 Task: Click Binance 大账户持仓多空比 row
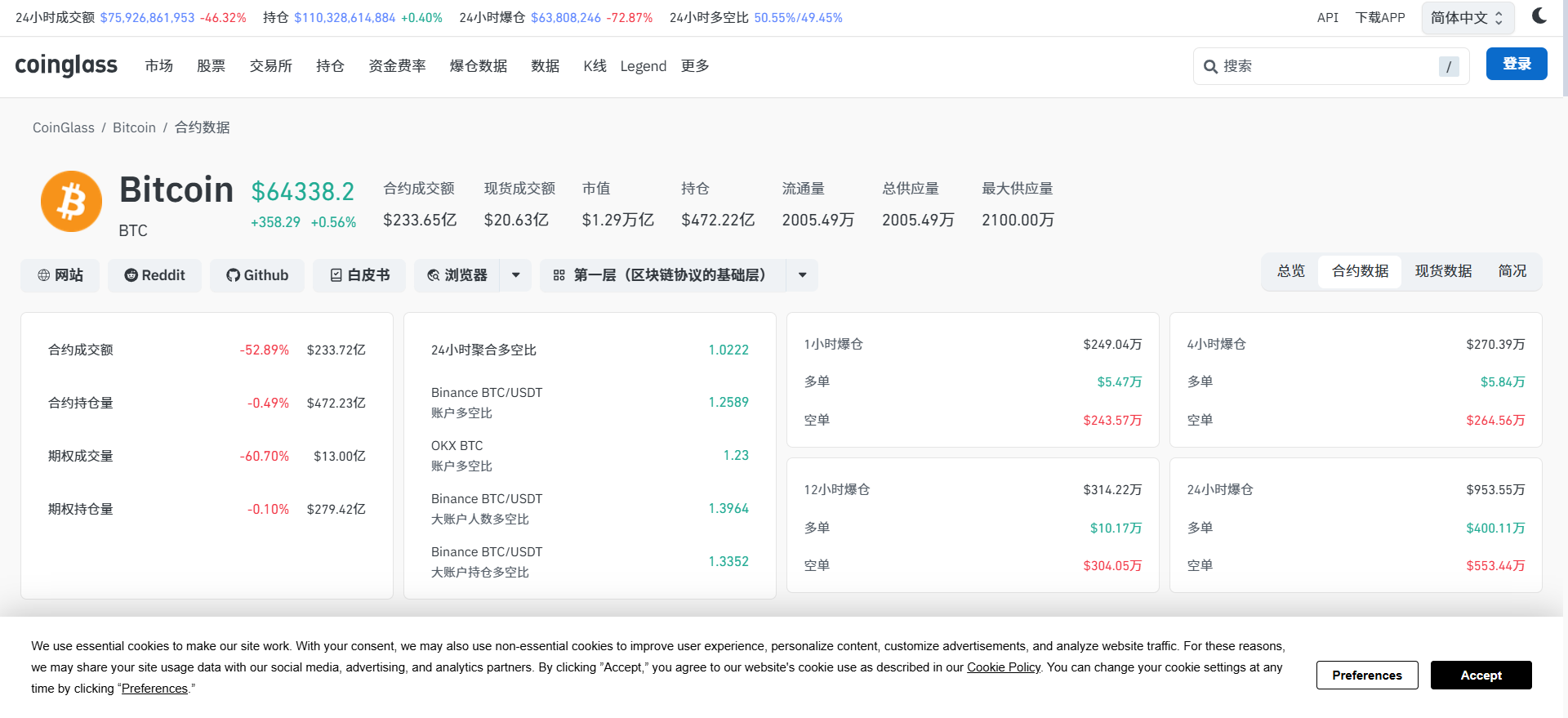click(x=590, y=562)
